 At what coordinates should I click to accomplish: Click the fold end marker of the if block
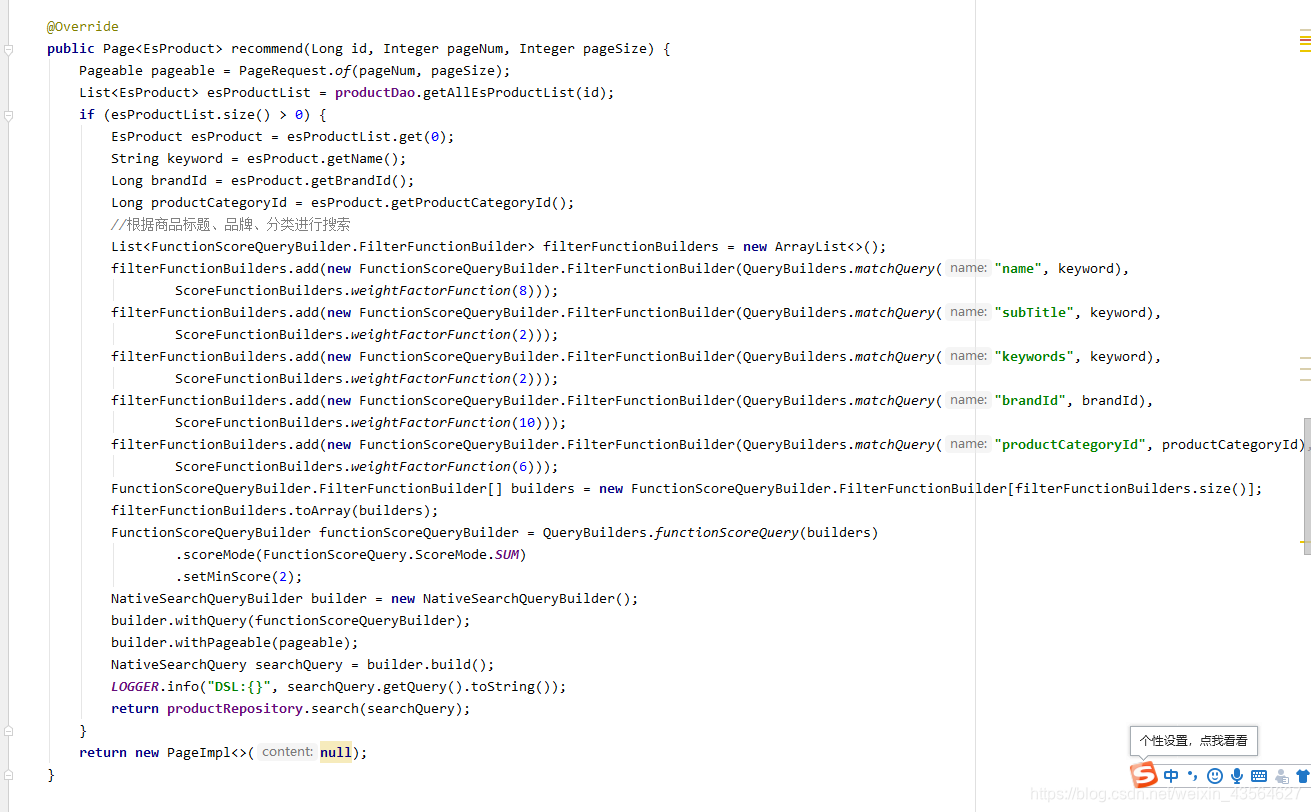9,731
